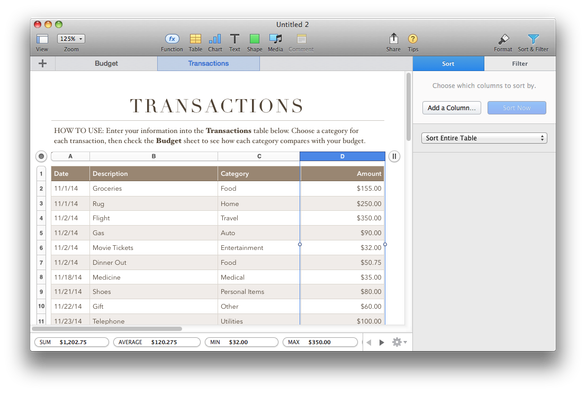
Task: Select the Groceries cell
Action: (154, 189)
